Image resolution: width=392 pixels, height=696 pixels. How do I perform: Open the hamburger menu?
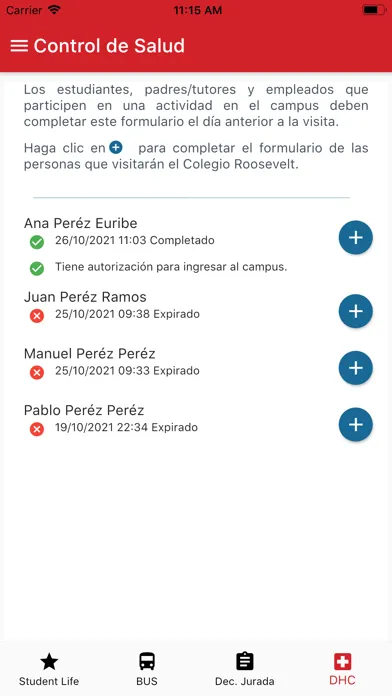click(19, 46)
